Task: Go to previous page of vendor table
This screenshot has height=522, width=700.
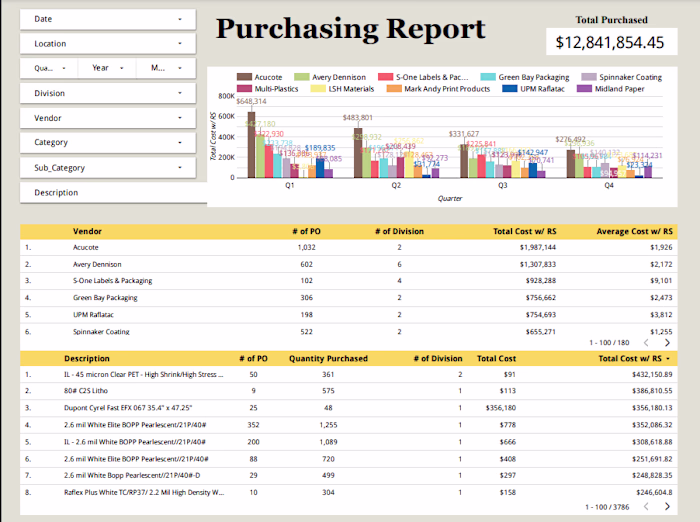Action: pyautogui.click(x=646, y=342)
